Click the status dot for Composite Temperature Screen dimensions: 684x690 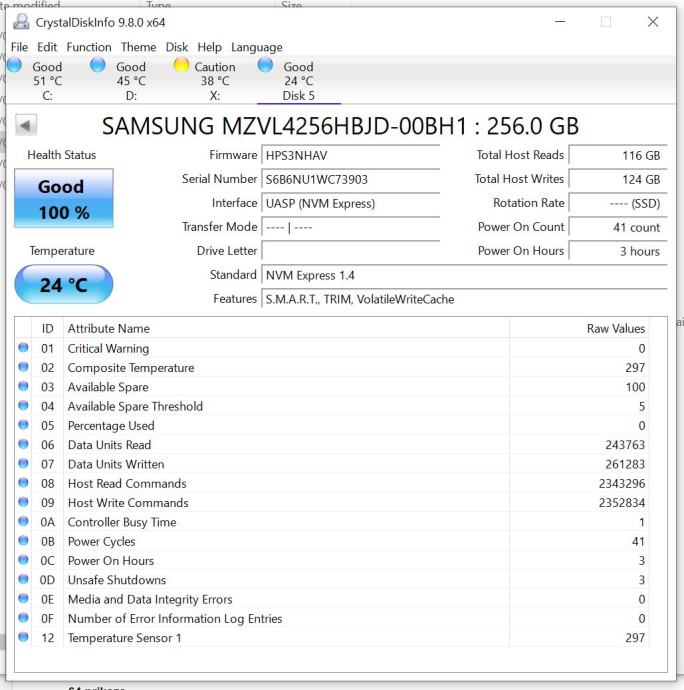(23, 367)
